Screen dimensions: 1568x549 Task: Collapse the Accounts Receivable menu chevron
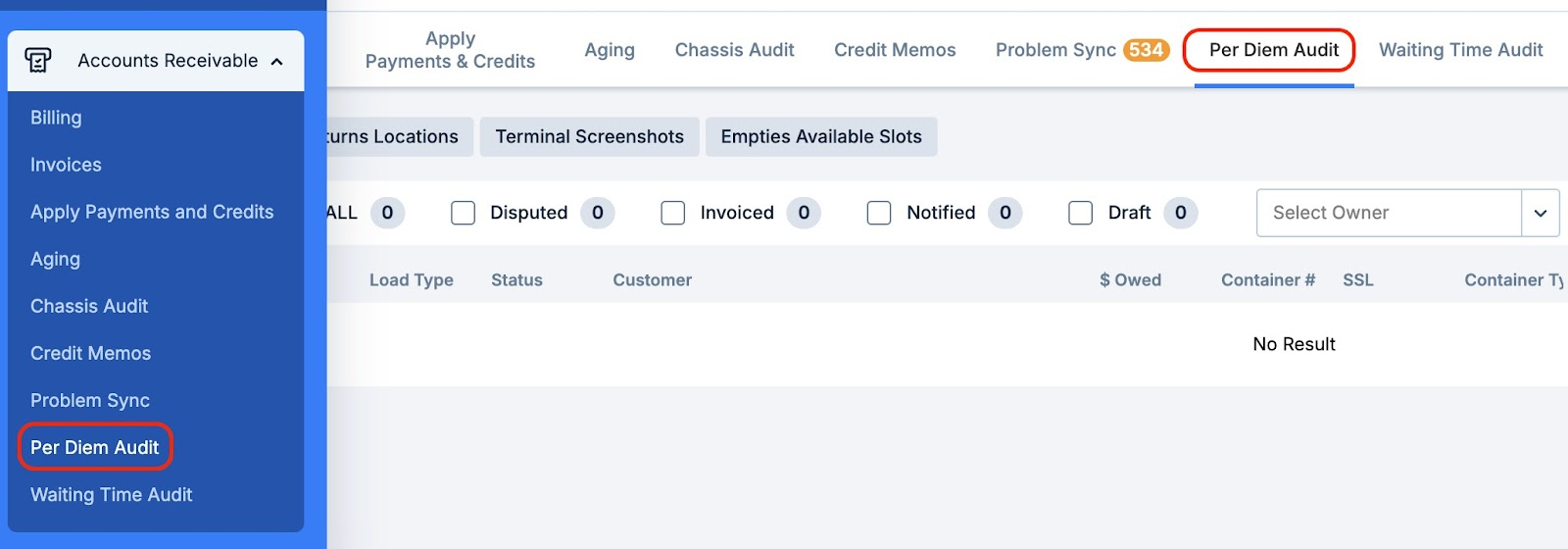click(x=277, y=62)
